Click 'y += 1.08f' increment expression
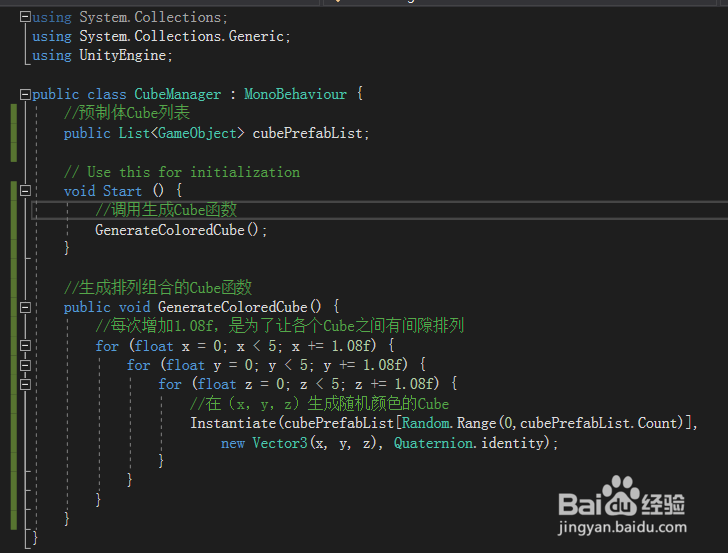This screenshot has height=553, width=728. pyautogui.click(x=364, y=365)
